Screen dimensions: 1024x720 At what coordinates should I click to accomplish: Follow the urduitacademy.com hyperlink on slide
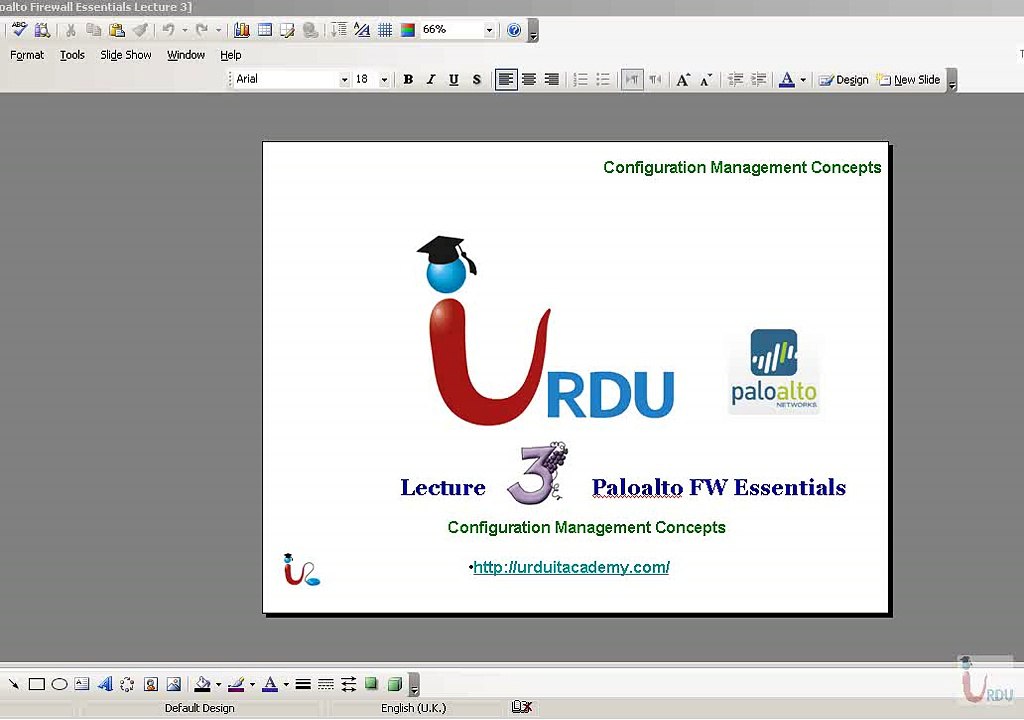(571, 567)
